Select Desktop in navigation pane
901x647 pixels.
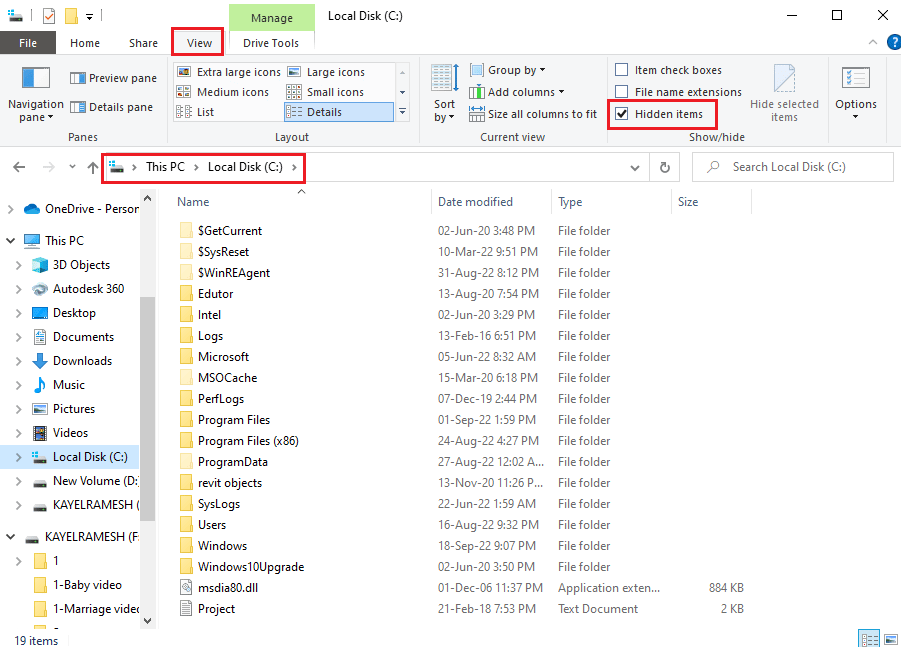[74, 313]
